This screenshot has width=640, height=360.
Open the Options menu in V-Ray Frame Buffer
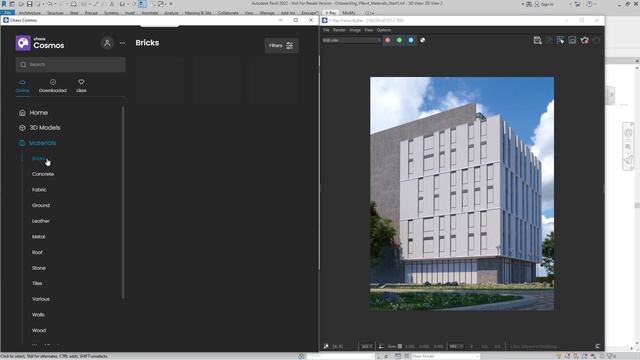point(384,30)
